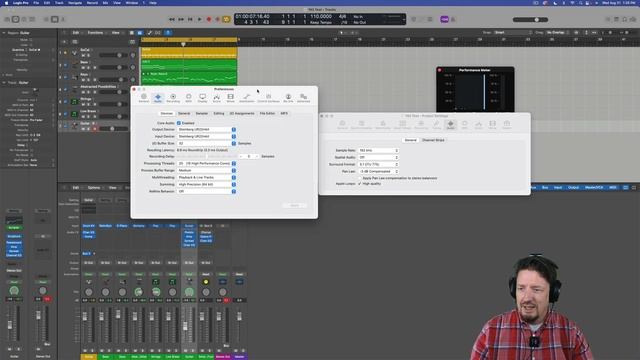
Task: Toggle Core Audio Enabled checkbox
Action: [x=179, y=123]
